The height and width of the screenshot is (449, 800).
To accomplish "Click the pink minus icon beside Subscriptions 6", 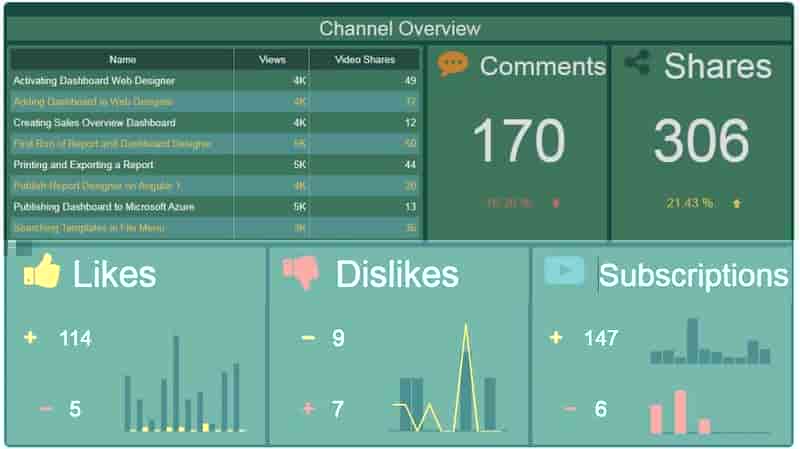I will 570,408.
